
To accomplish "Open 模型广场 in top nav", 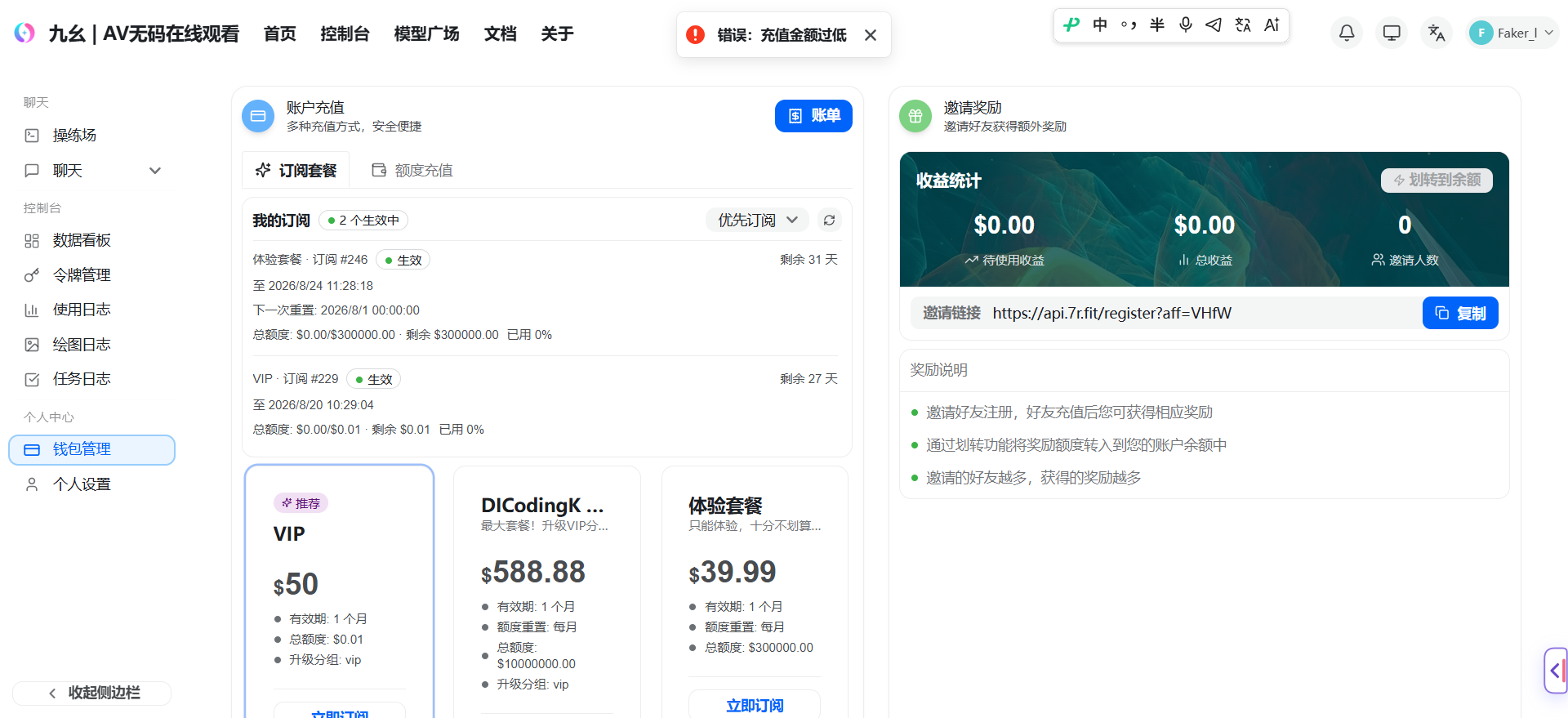I will click(427, 33).
